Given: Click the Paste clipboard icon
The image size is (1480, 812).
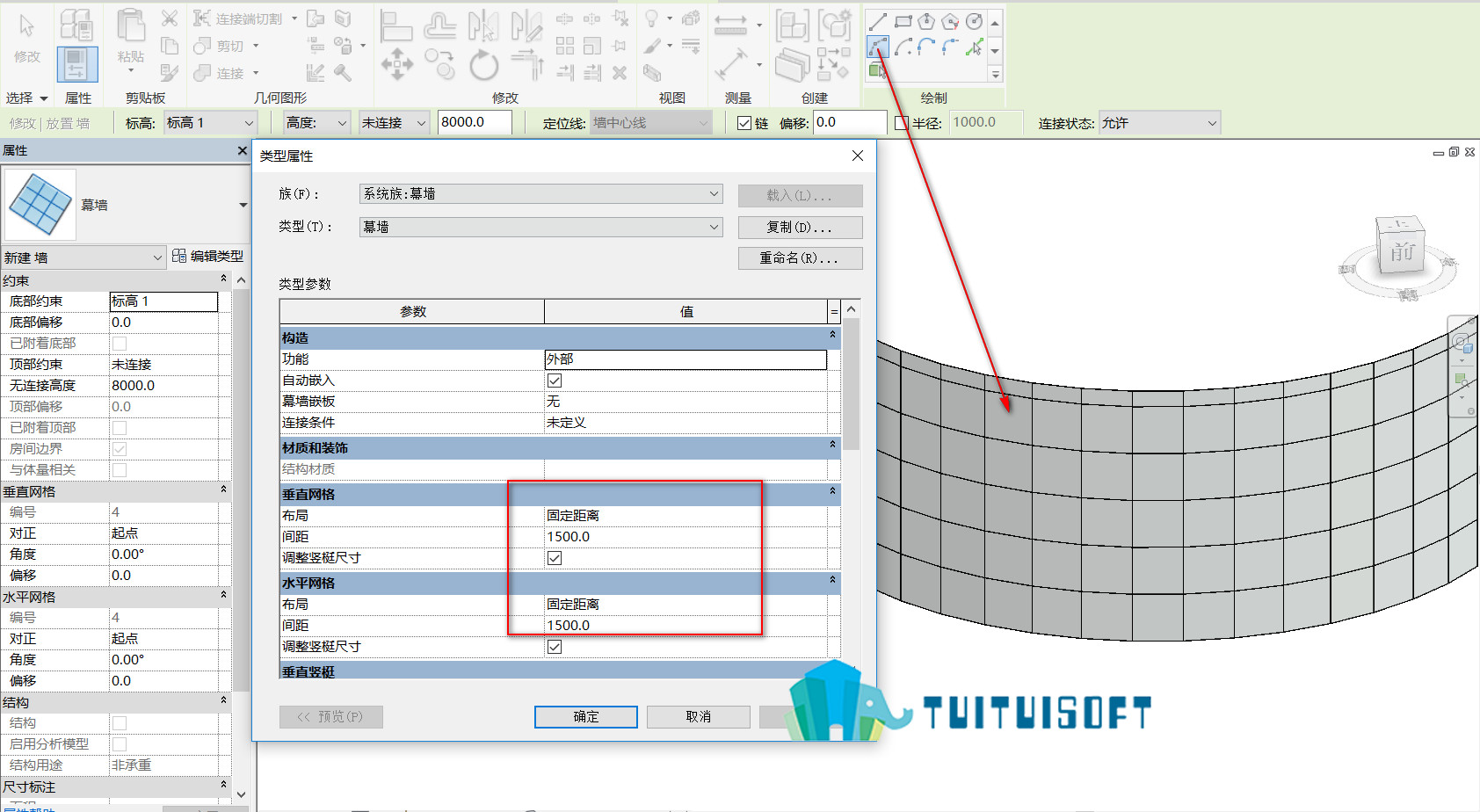Looking at the screenshot, I should (131, 26).
